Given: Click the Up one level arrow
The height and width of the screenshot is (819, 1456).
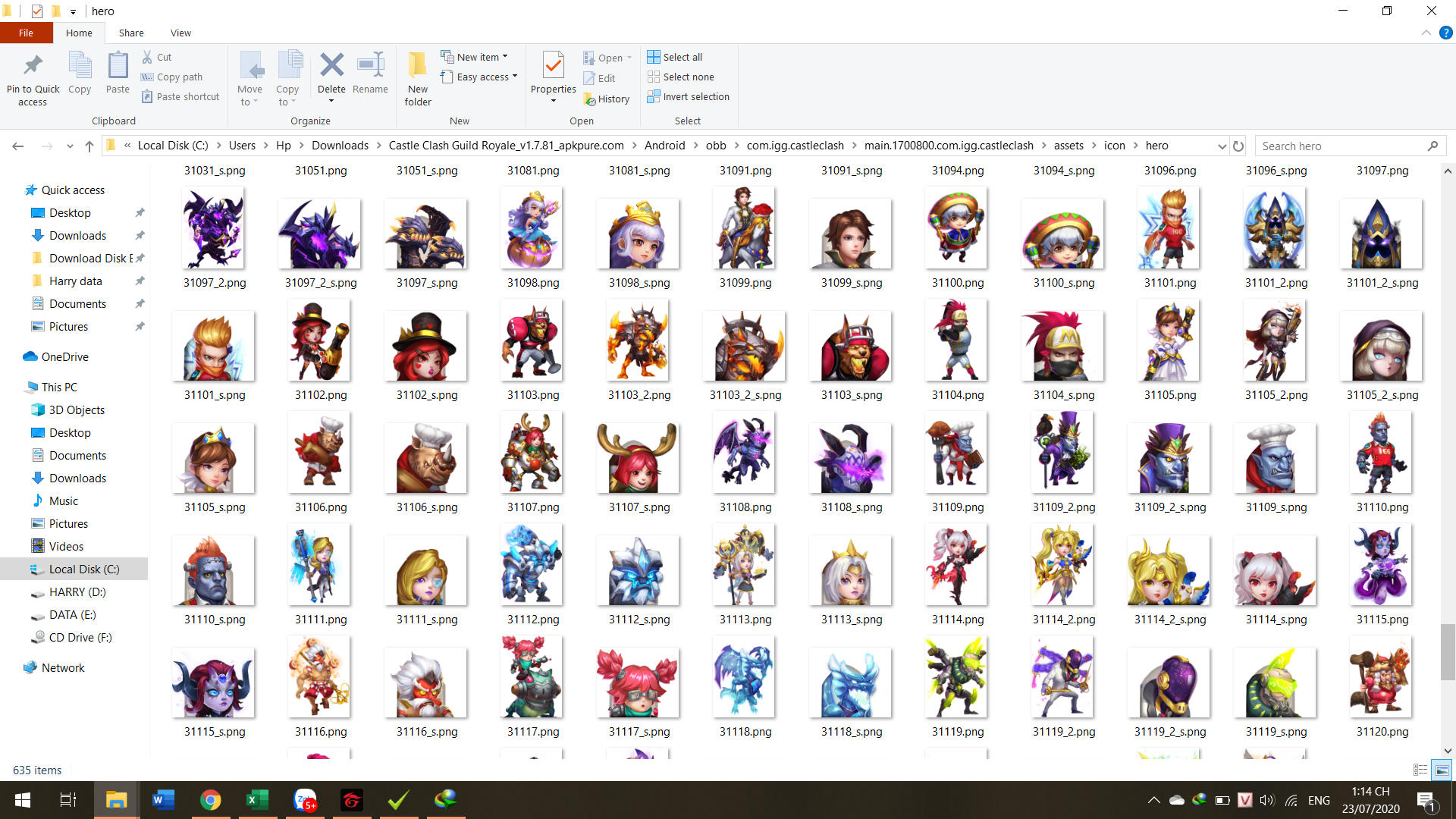Looking at the screenshot, I should [x=89, y=146].
